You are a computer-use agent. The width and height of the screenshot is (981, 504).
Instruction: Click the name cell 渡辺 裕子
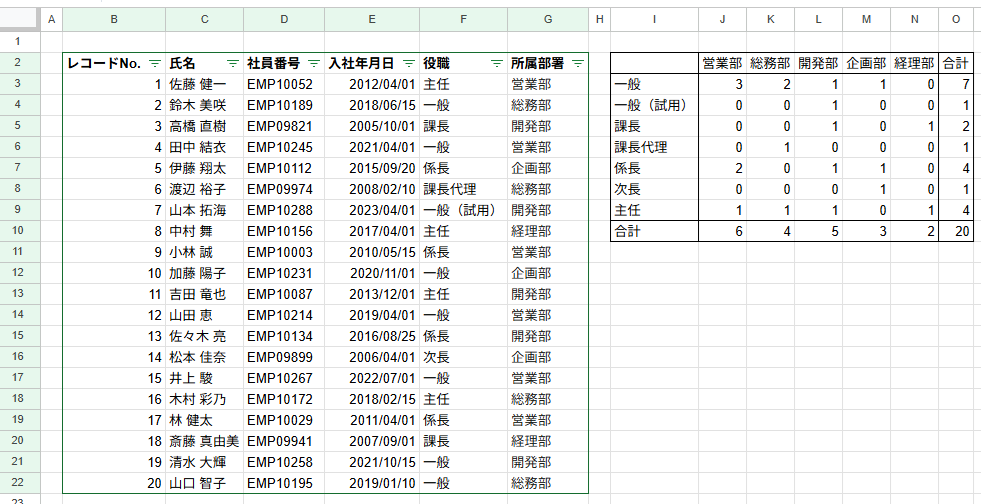[205, 189]
